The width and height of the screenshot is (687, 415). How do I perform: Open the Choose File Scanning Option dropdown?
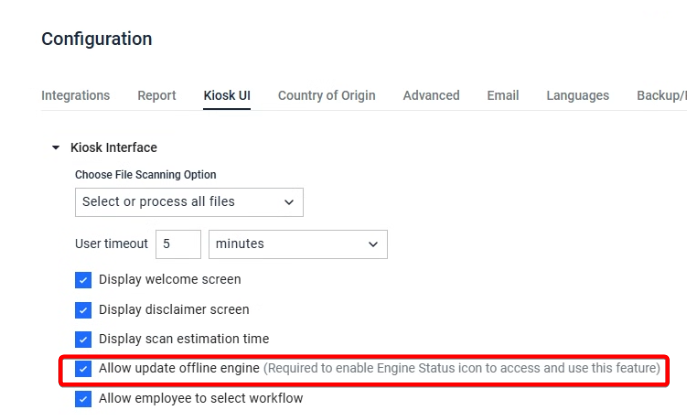(x=189, y=202)
